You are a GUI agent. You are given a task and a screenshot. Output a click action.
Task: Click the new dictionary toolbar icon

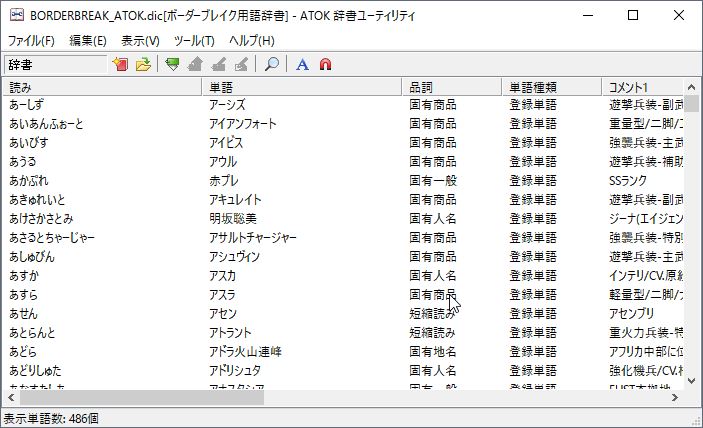(x=120, y=64)
